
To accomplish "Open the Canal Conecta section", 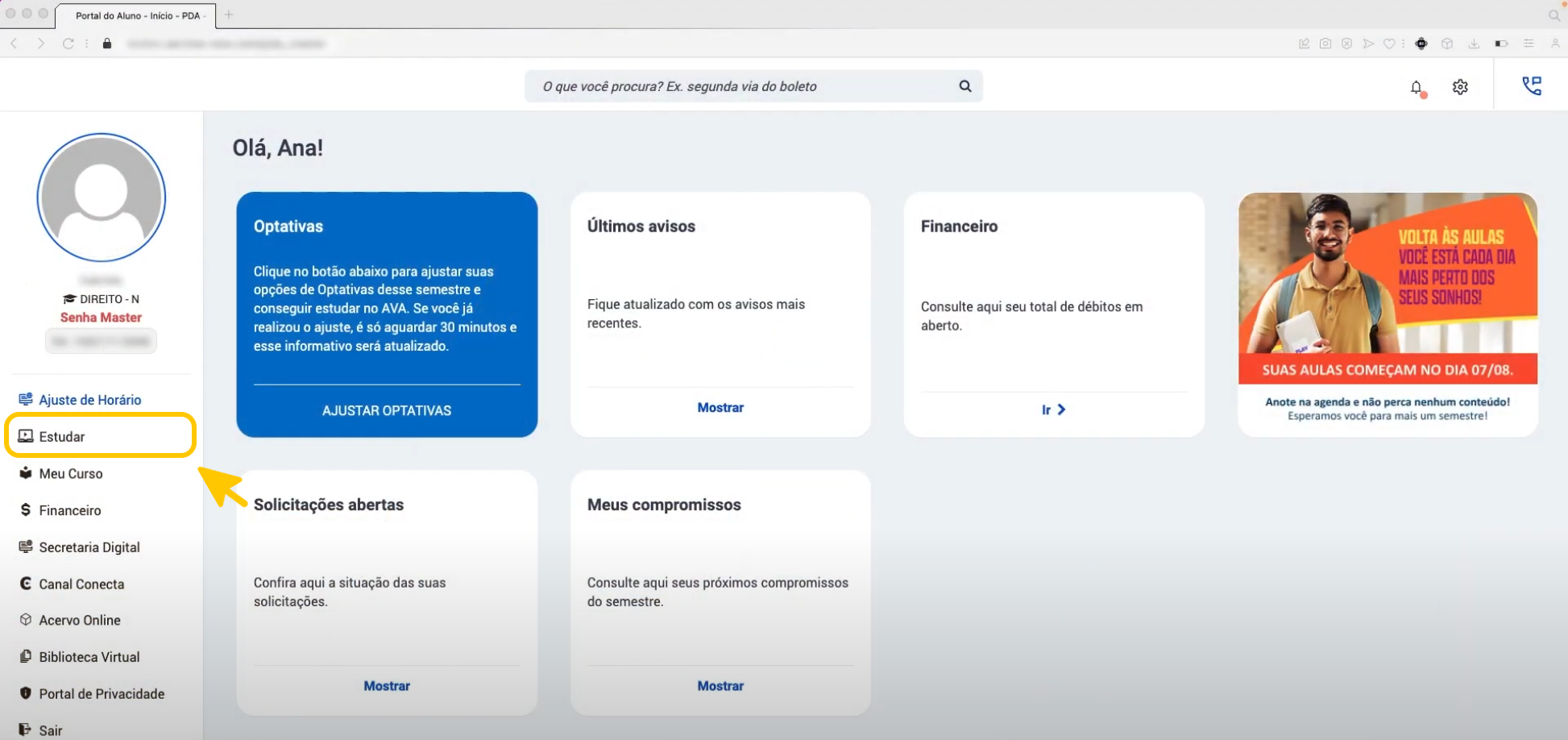I will [x=81, y=584].
